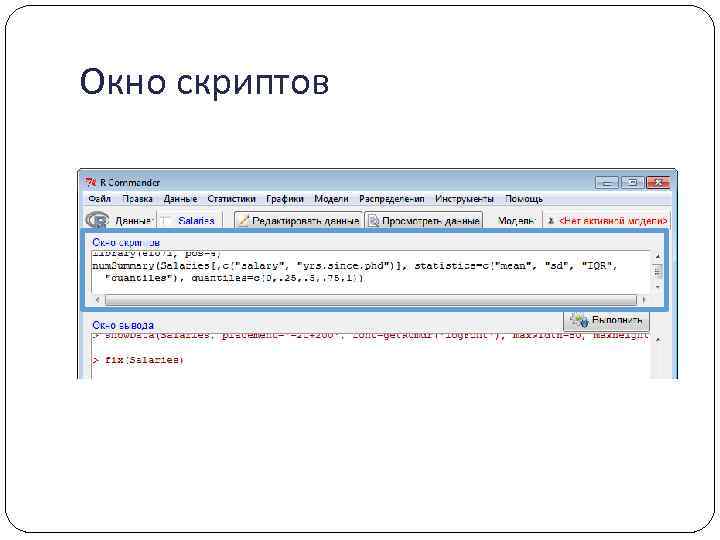Image resolution: width=720 pixels, height=540 pixels.
Task: Click the showData line in output window
Action: pyautogui.click(x=370, y=336)
